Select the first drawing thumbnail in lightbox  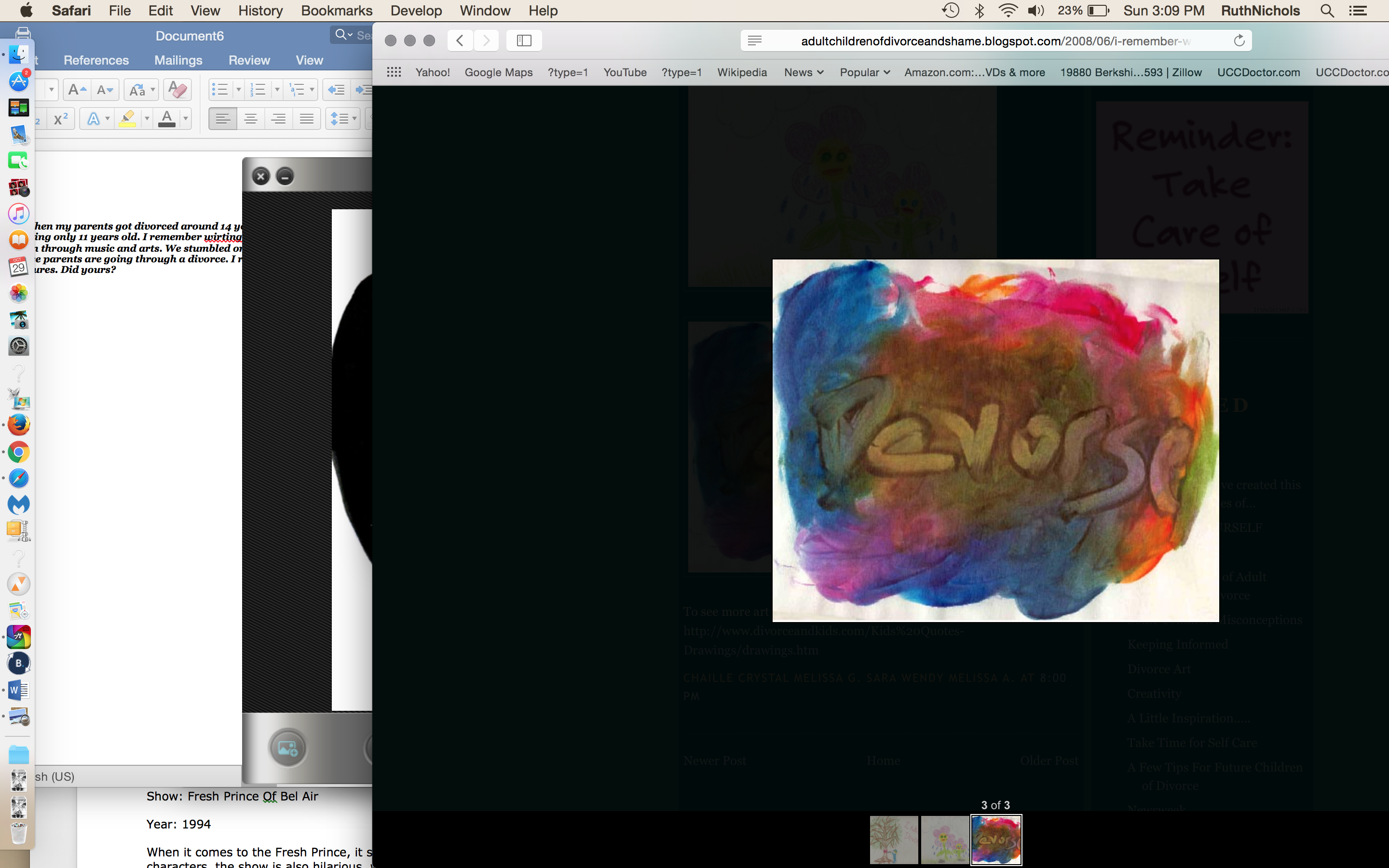pos(893,839)
